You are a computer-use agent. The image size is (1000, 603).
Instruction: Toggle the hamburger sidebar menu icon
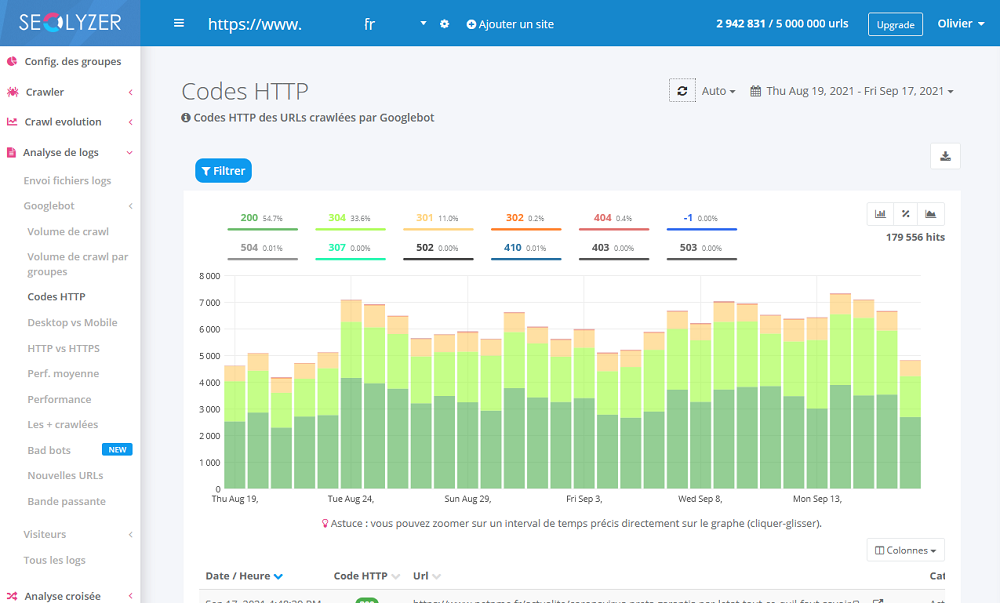tap(179, 24)
